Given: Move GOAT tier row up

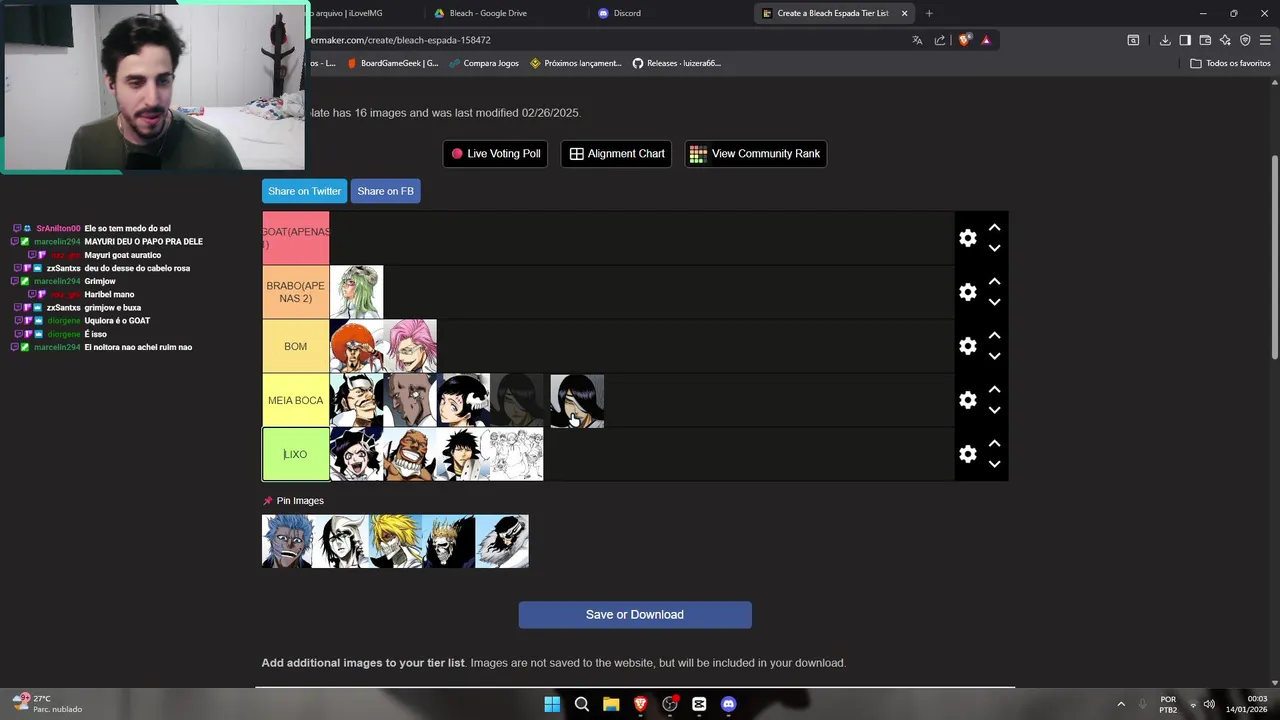Looking at the screenshot, I should pyautogui.click(x=994, y=228).
